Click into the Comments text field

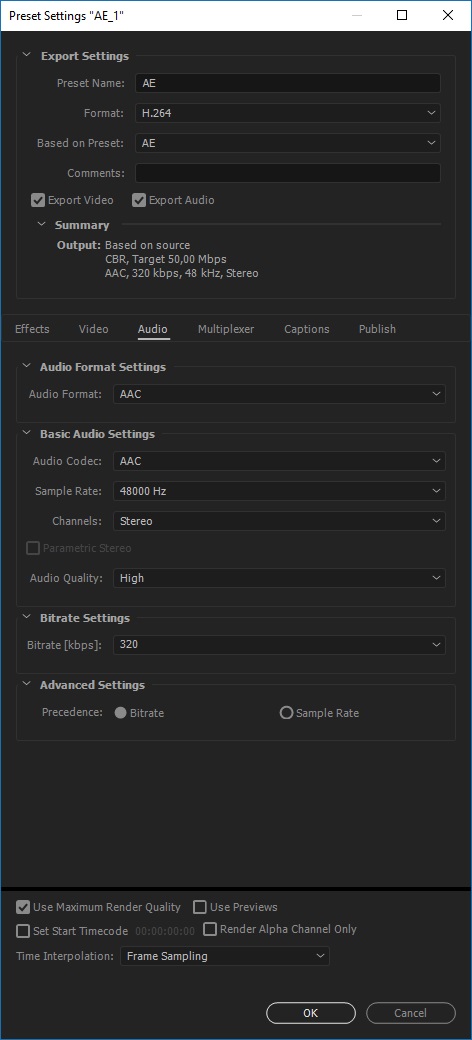(x=288, y=173)
